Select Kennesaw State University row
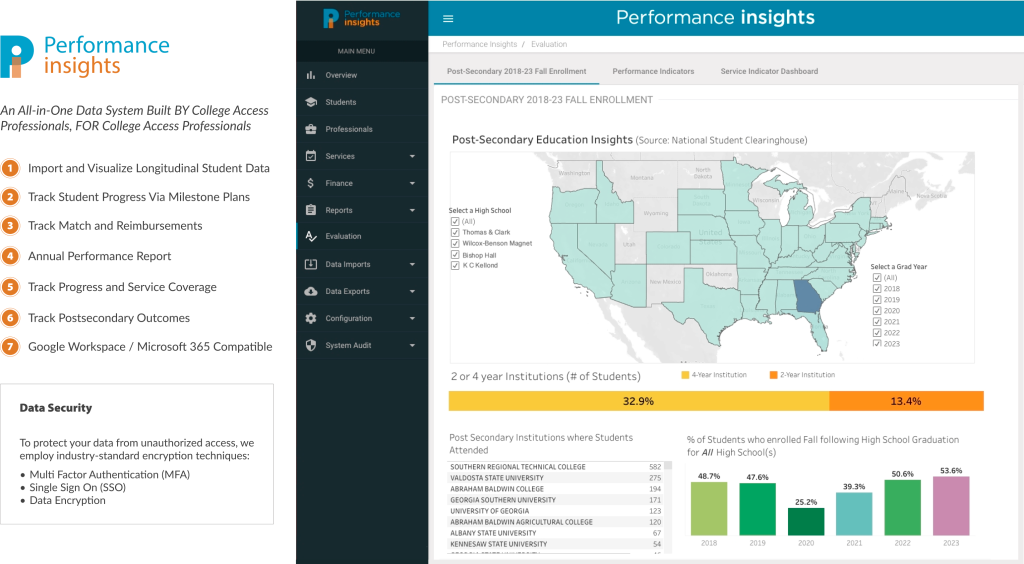This screenshot has width=1024, height=564. [x=556, y=544]
